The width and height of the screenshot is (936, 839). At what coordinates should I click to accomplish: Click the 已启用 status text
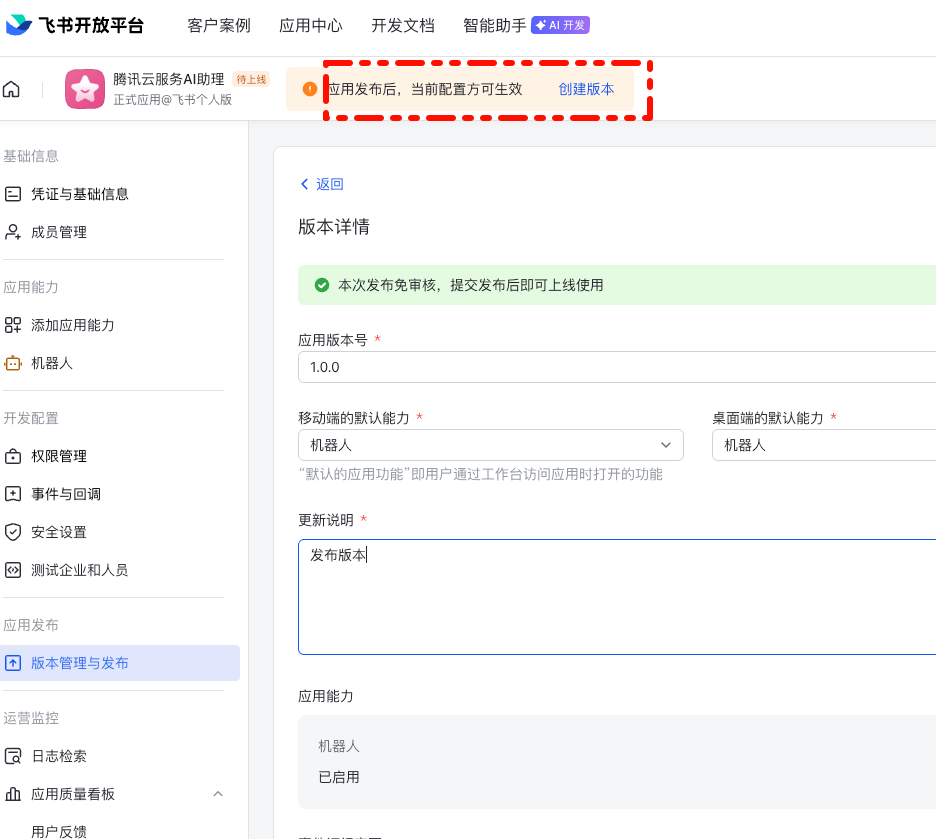click(x=339, y=777)
